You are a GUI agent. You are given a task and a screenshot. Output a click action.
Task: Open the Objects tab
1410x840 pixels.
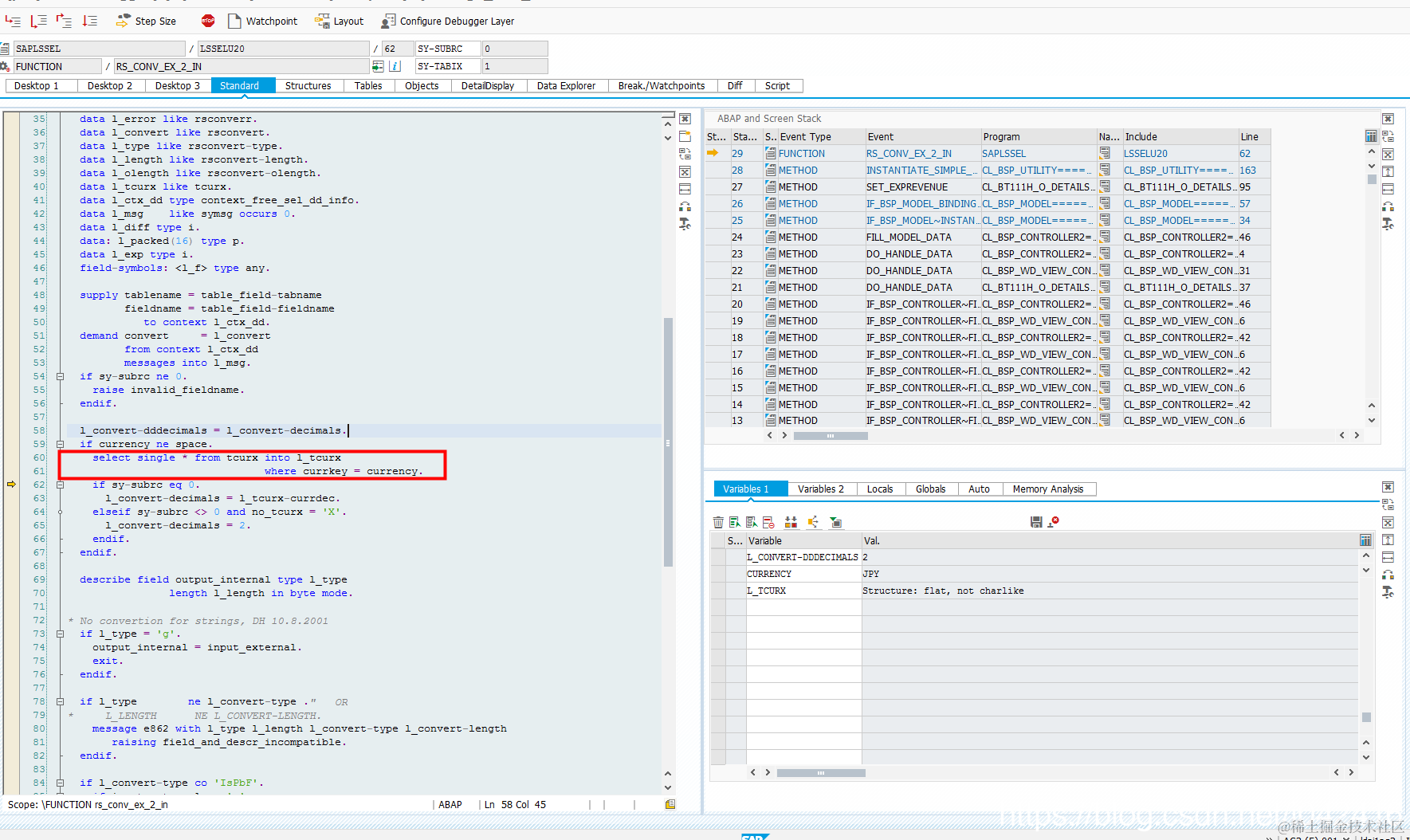[422, 85]
